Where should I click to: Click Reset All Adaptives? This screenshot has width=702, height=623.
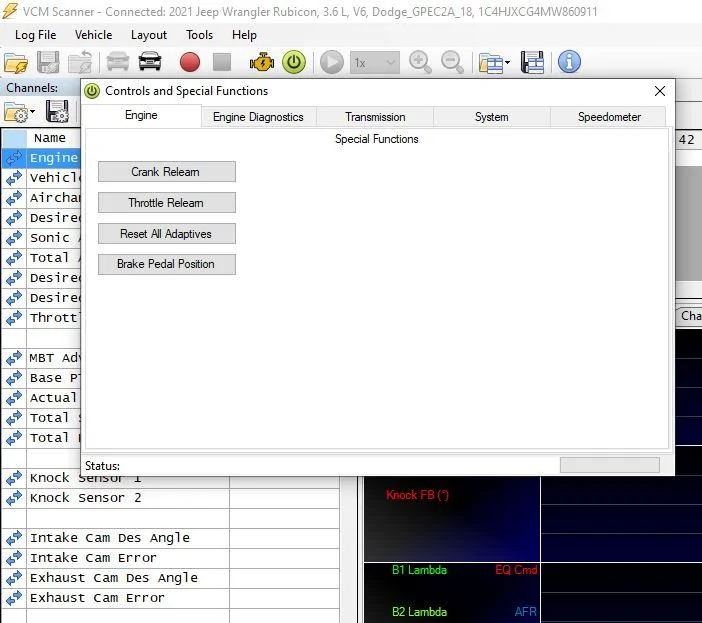pyautogui.click(x=167, y=234)
